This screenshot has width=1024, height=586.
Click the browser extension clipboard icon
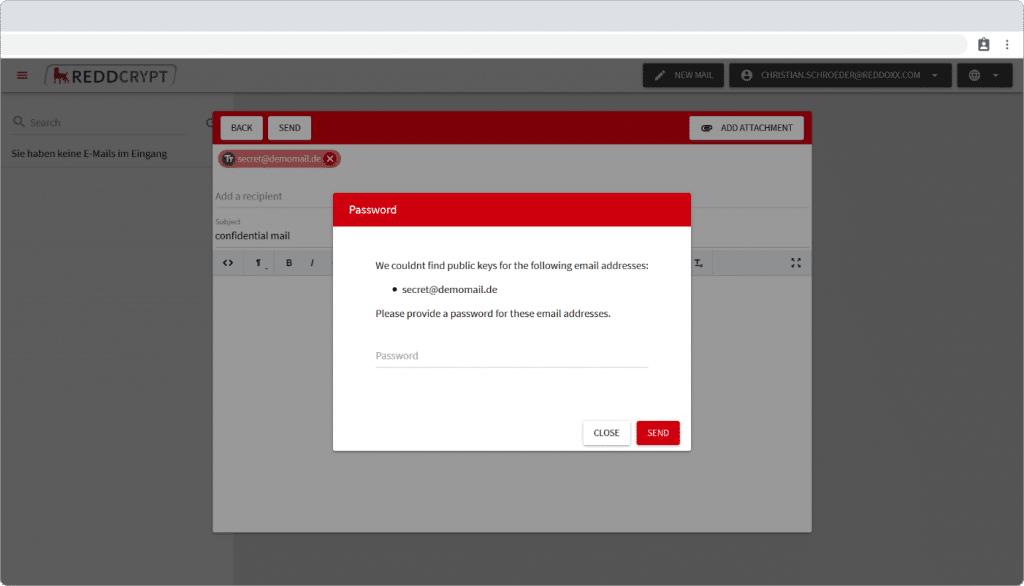point(984,44)
